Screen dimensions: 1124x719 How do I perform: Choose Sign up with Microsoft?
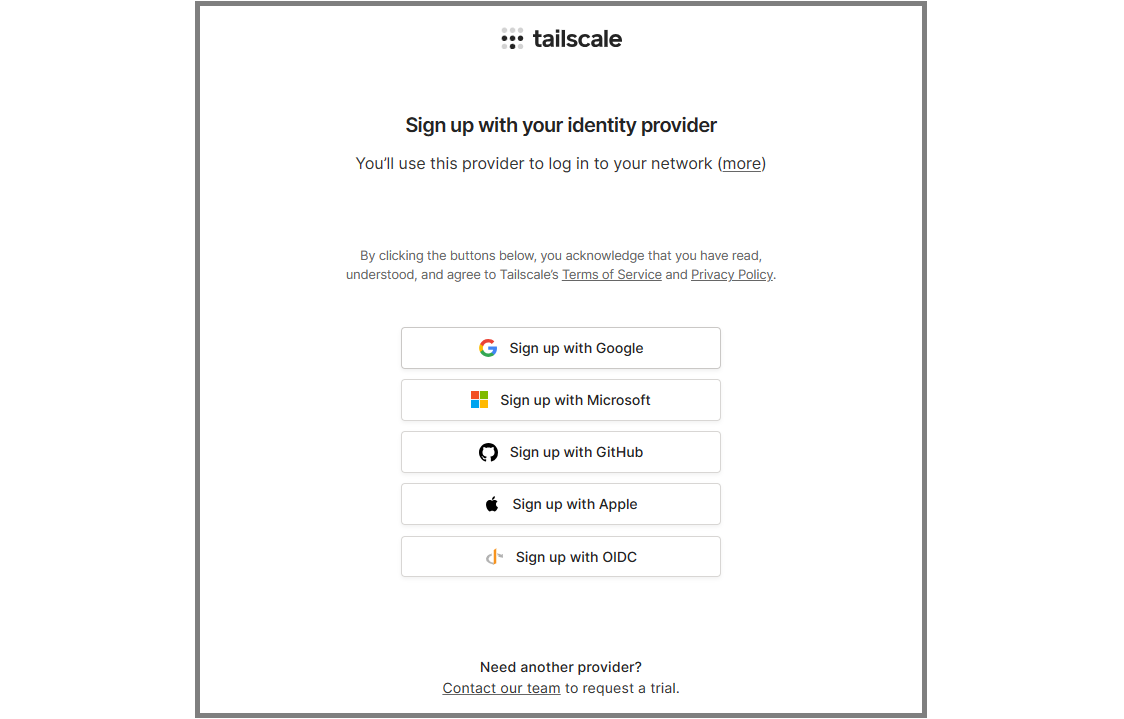pos(561,400)
